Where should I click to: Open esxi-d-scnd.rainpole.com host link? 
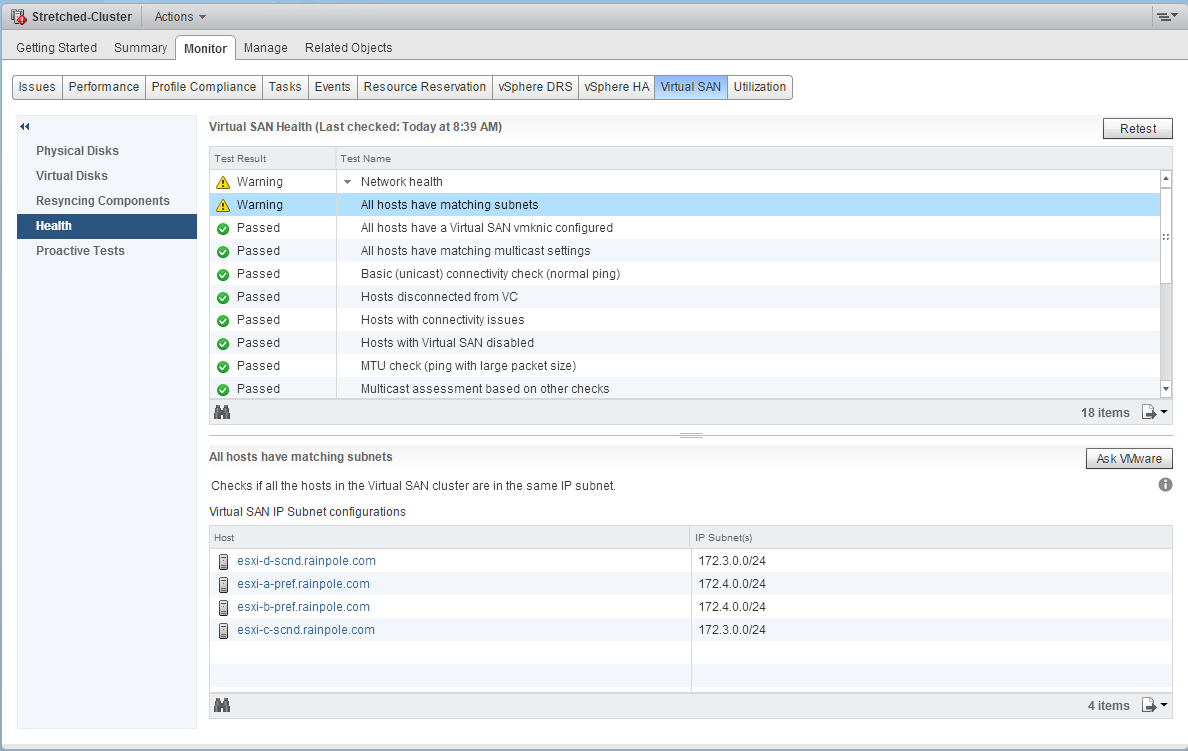pos(306,561)
